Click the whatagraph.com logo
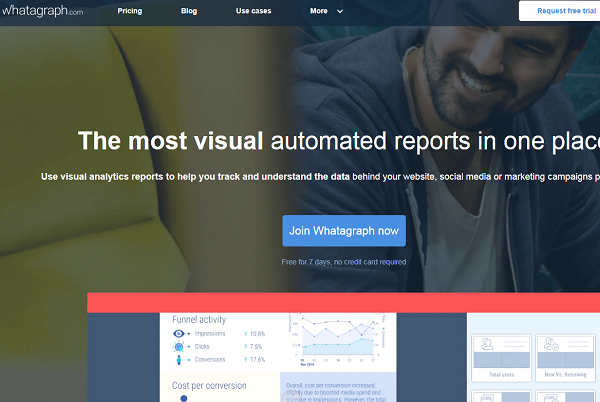Viewport: 600px width, 402px height. click(x=42, y=11)
